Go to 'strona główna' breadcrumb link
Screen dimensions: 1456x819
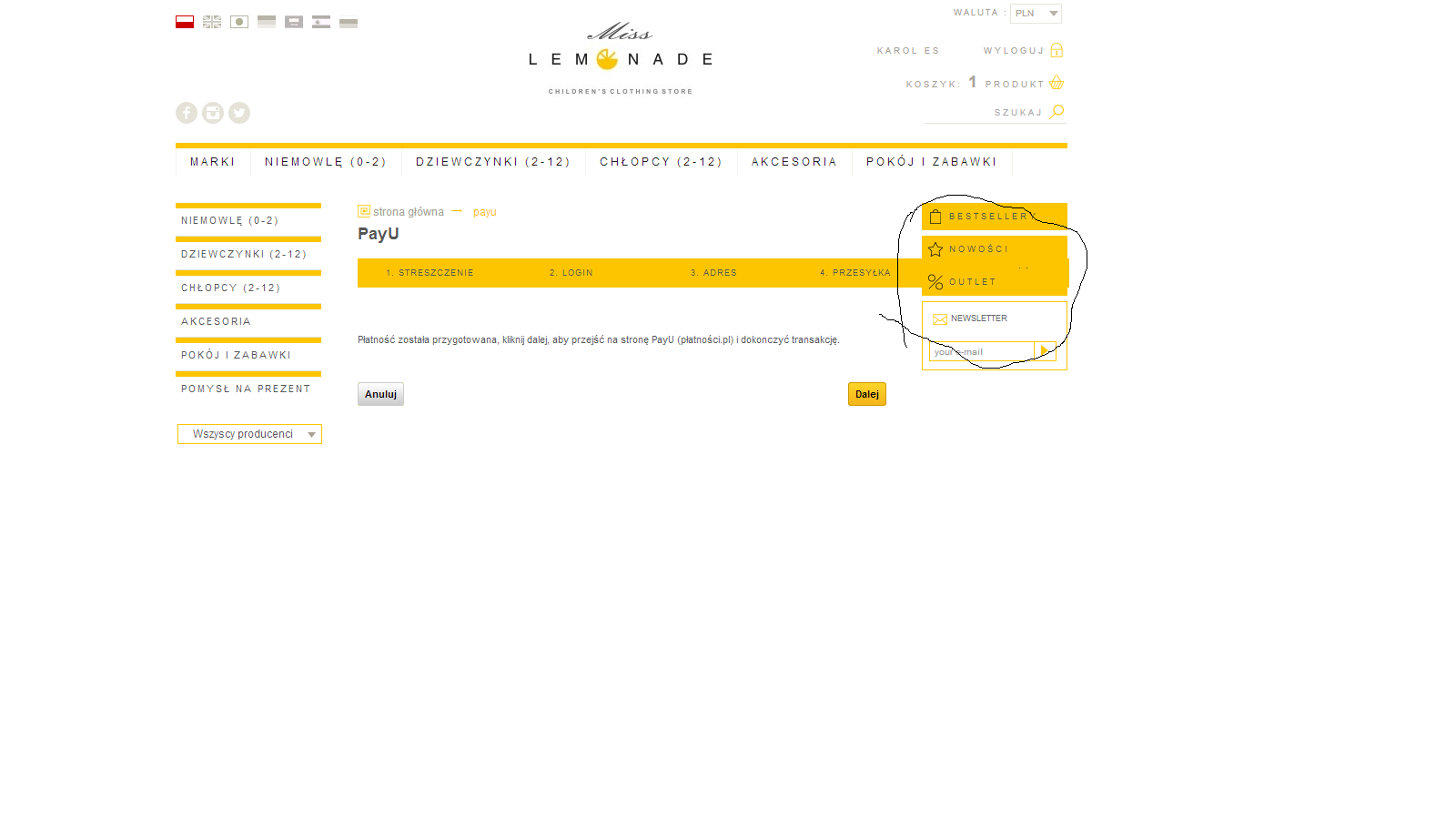point(409,212)
